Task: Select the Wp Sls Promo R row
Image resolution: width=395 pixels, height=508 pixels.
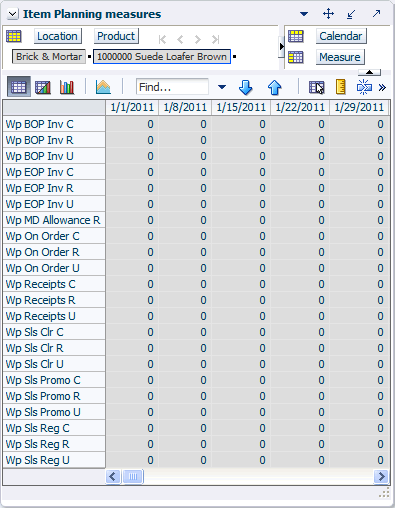Action: [x=54, y=396]
